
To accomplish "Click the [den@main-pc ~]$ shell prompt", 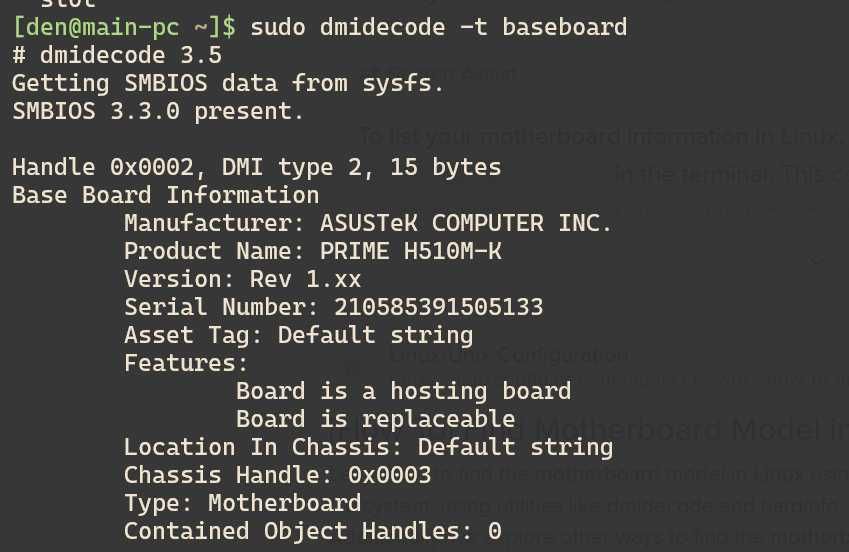I will pyautogui.click(x=124, y=27).
